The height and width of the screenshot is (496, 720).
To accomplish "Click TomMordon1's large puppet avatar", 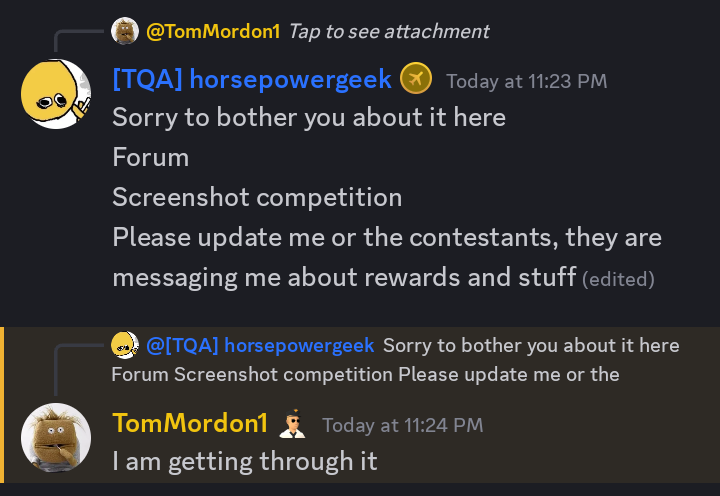I will (x=56, y=438).
